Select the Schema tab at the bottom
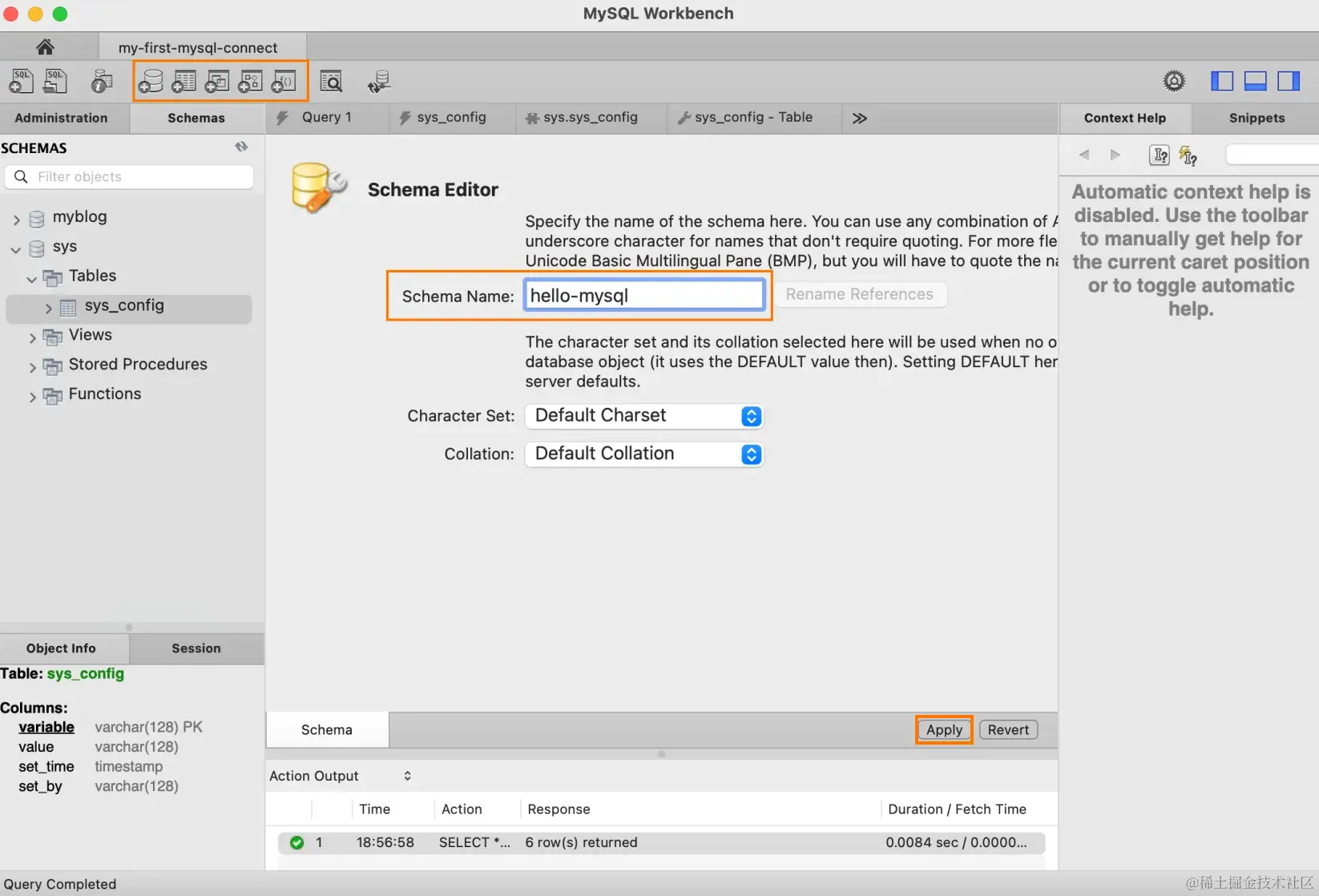This screenshot has height=896, width=1319. tap(327, 730)
